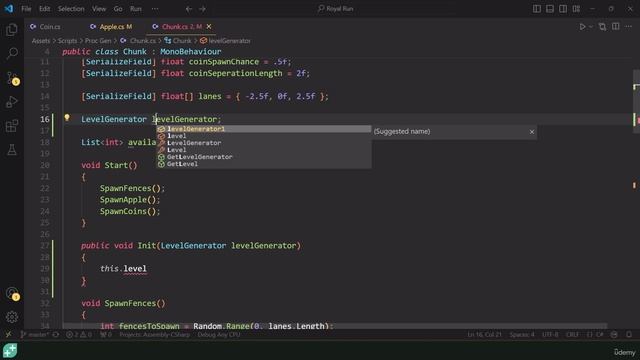
Task: Click Assets in the breadcrumb
Action: point(41,41)
